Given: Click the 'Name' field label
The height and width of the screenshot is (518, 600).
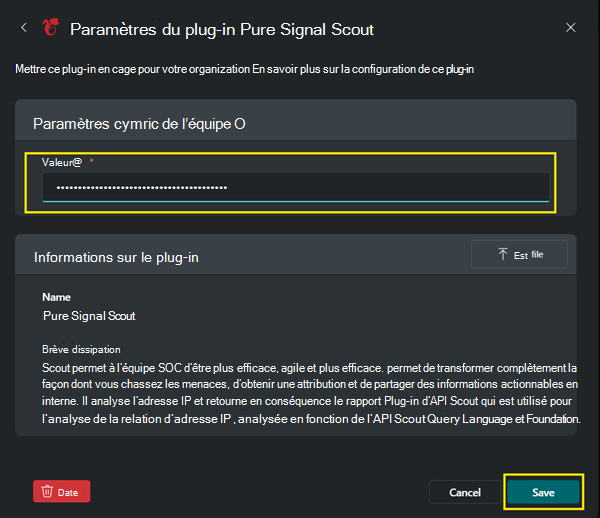Looking at the screenshot, I should coord(56,297).
